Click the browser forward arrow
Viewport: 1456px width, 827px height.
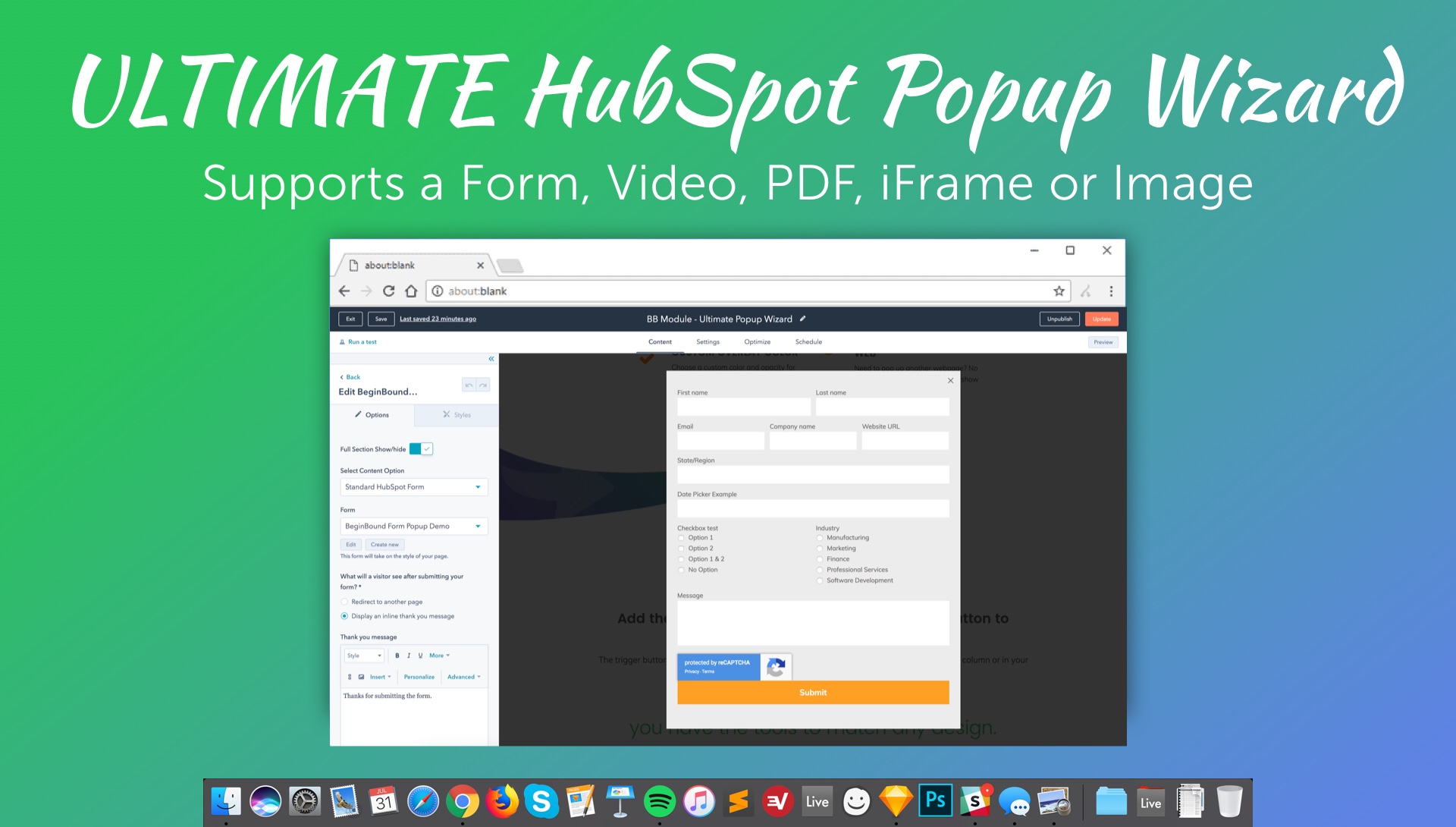[x=366, y=291]
